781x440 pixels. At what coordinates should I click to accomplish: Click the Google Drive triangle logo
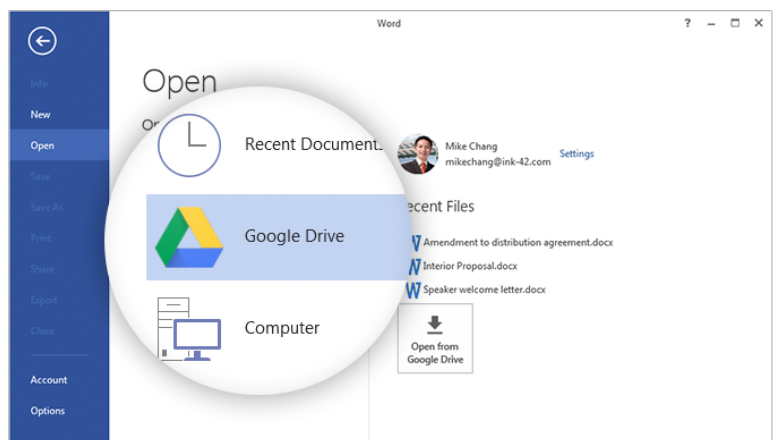(x=189, y=237)
